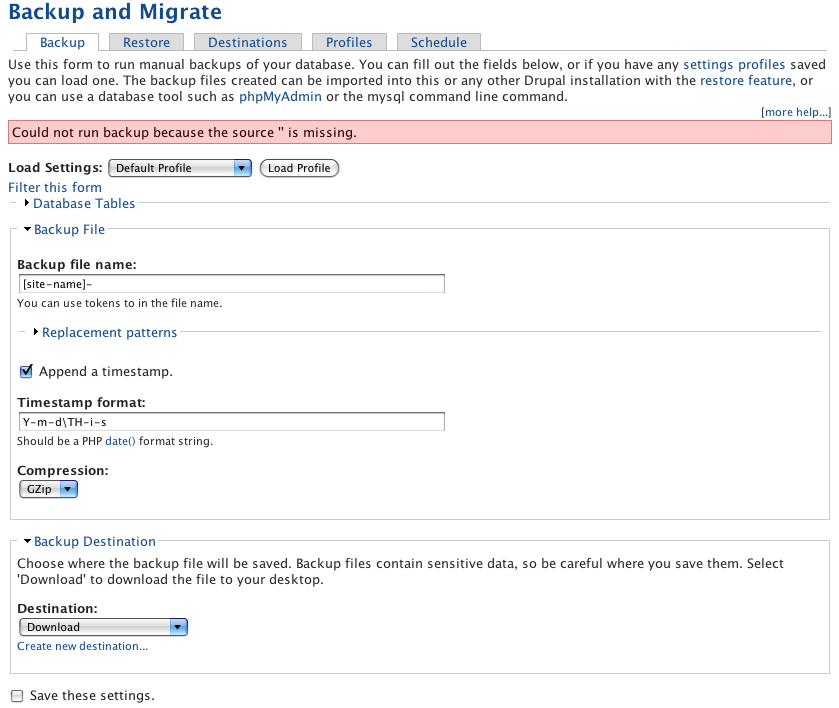Open the Destinations tab
Viewport: 839px width, 708px height.
pos(247,42)
